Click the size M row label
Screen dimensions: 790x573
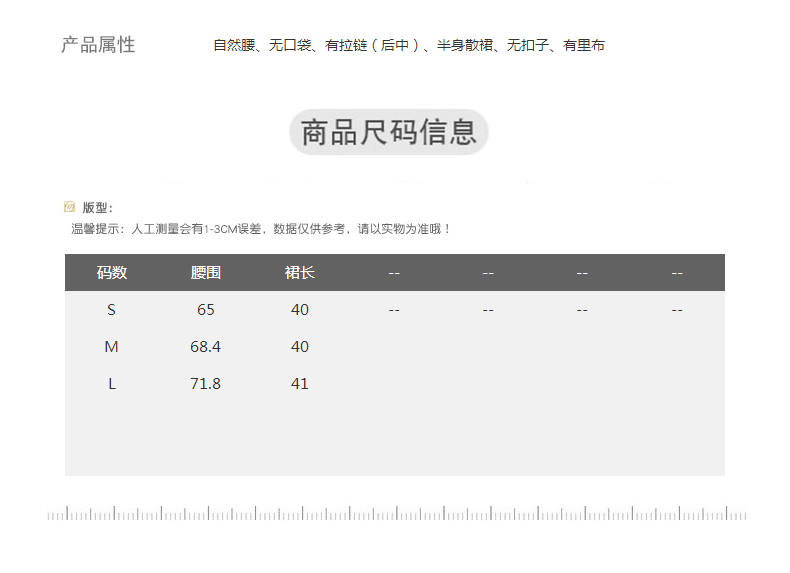pos(112,347)
